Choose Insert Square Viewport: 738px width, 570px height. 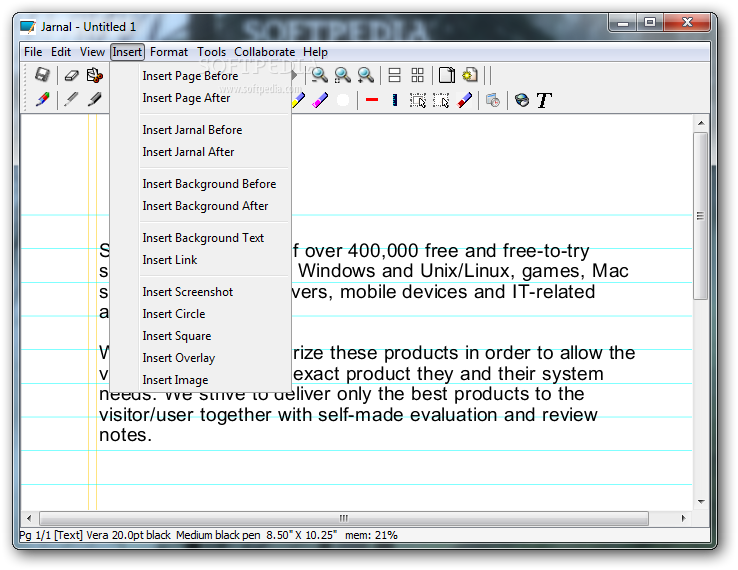[x=201, y=336]
